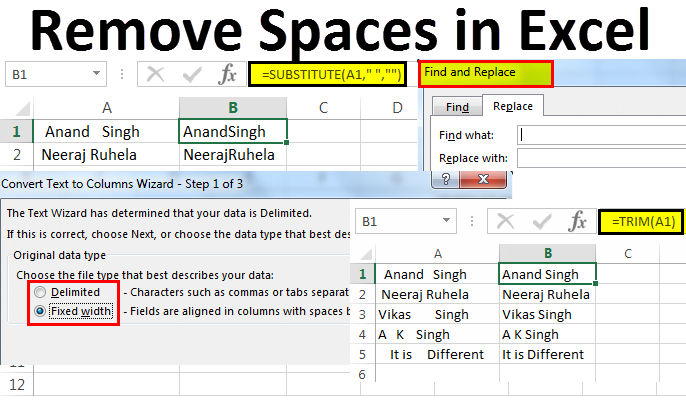
Task: Click the Enter checkmark in top formula bar
Action: click(x=192, y=74)
